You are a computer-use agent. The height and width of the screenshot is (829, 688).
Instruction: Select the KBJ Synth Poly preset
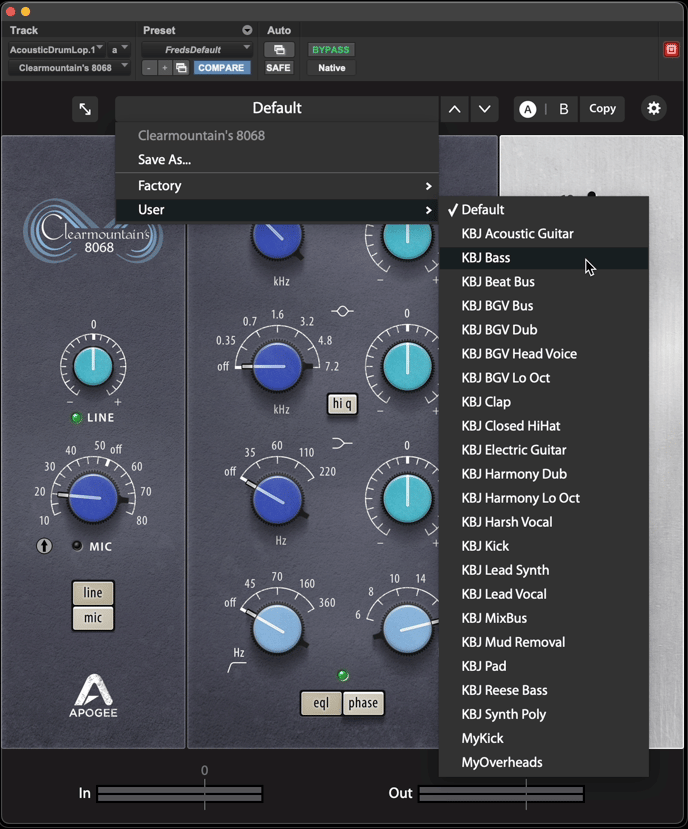tap(544, 714)
